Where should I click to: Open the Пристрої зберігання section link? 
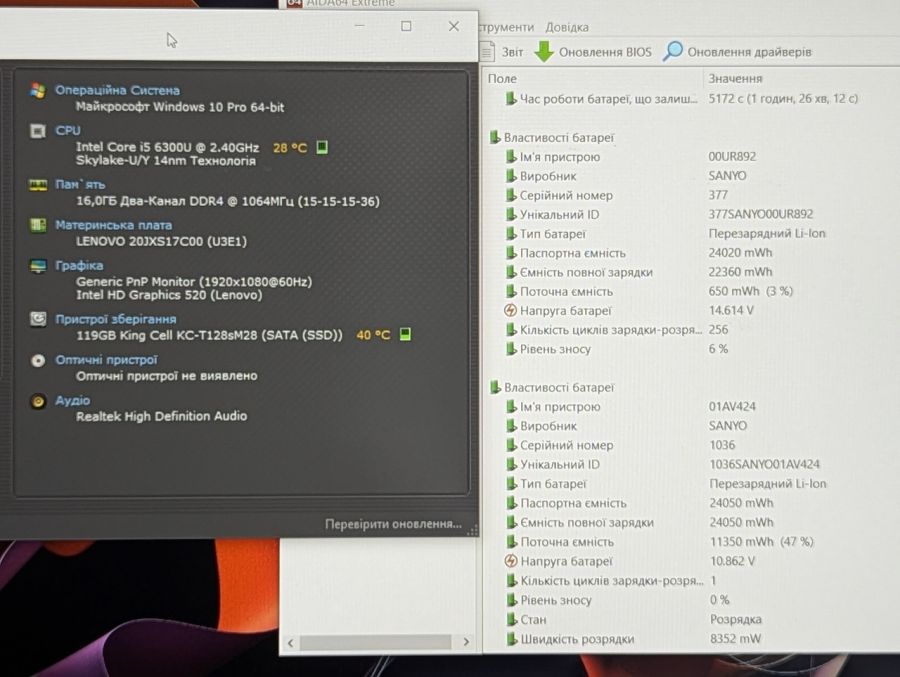coord(115,319)
